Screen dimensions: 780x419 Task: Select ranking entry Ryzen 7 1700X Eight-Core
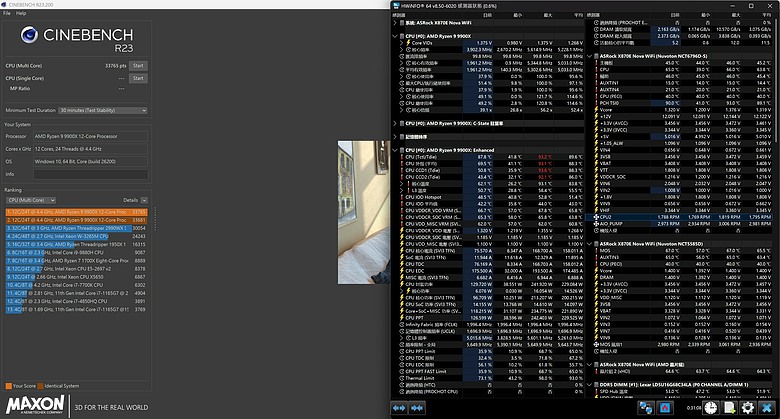(76, 261)
